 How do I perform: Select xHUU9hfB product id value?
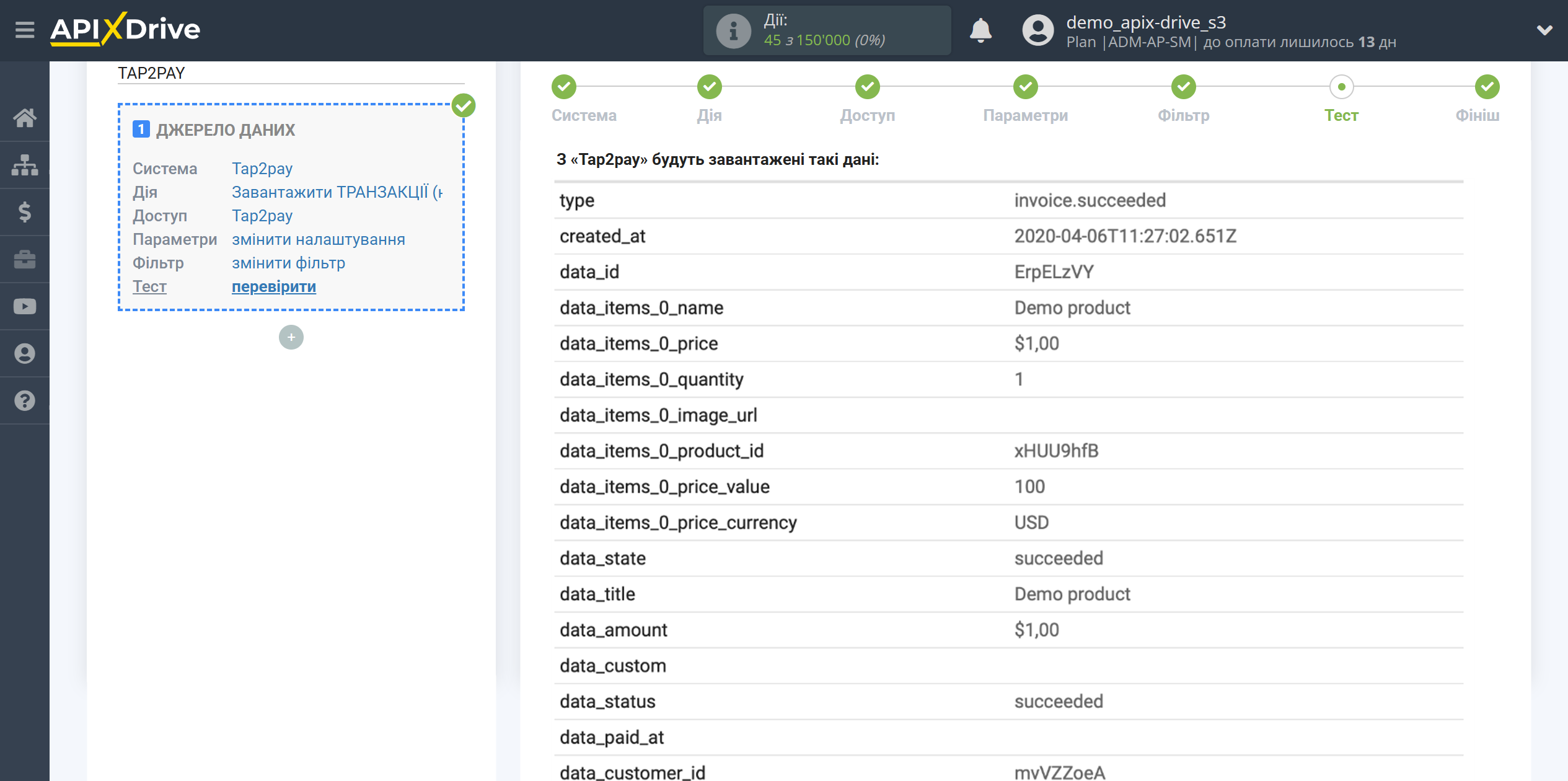(1056, 451)
